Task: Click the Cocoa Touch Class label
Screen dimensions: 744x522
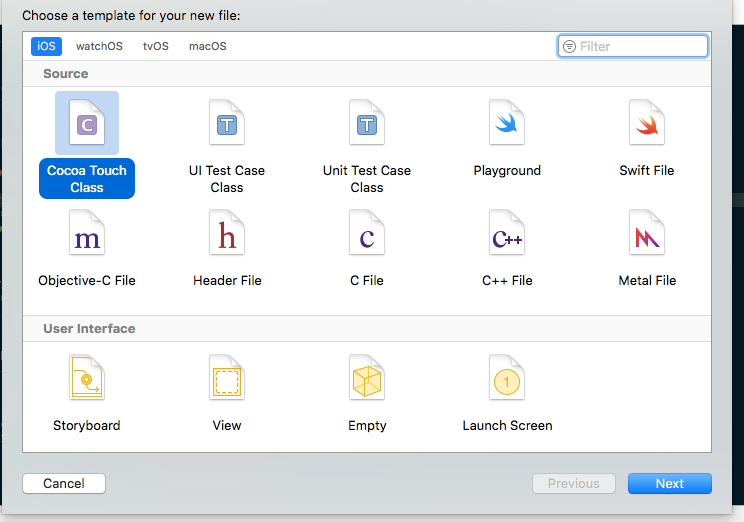Action: coord(87,179)
